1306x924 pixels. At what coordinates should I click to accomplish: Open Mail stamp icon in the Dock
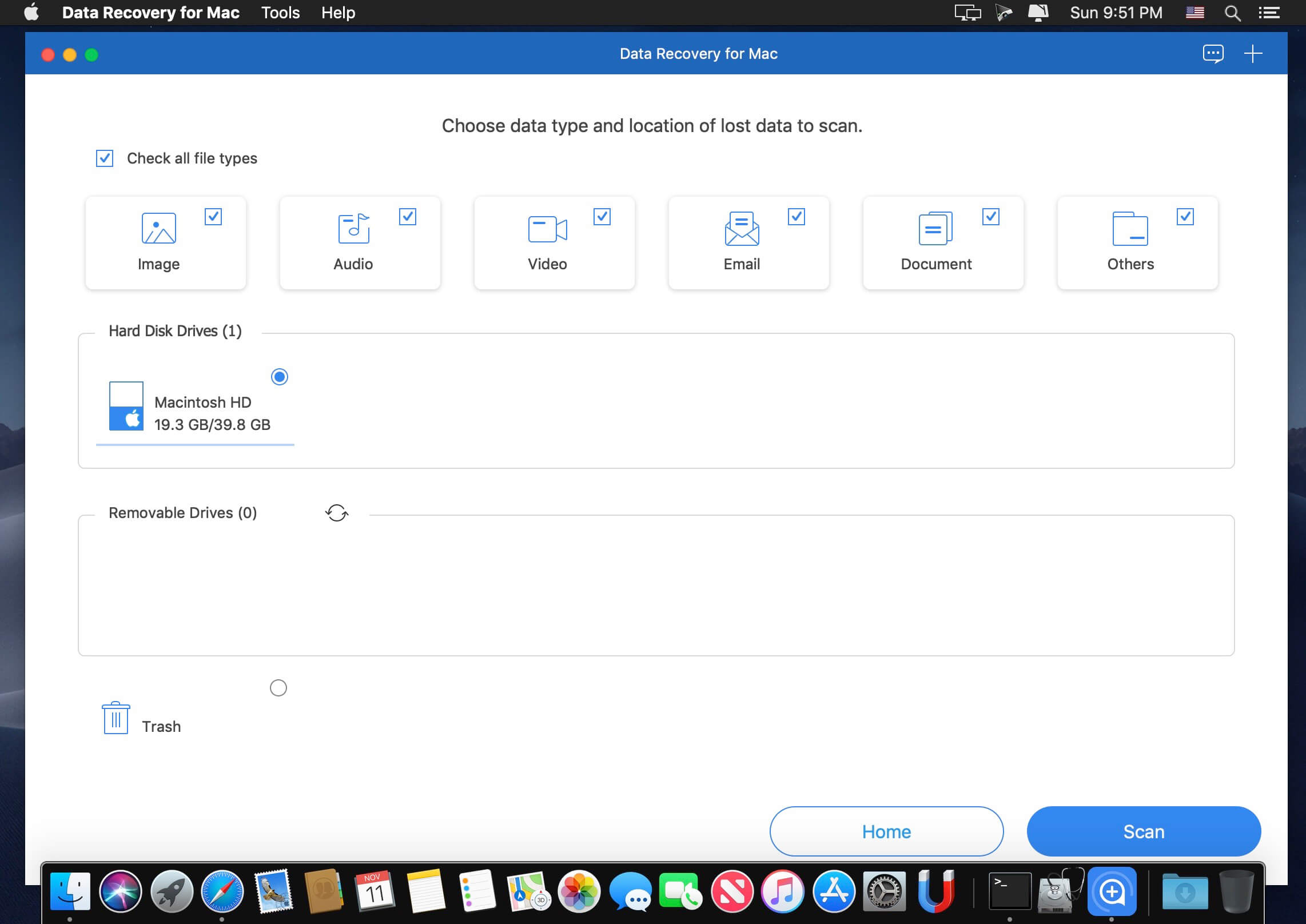pos(273,891)
